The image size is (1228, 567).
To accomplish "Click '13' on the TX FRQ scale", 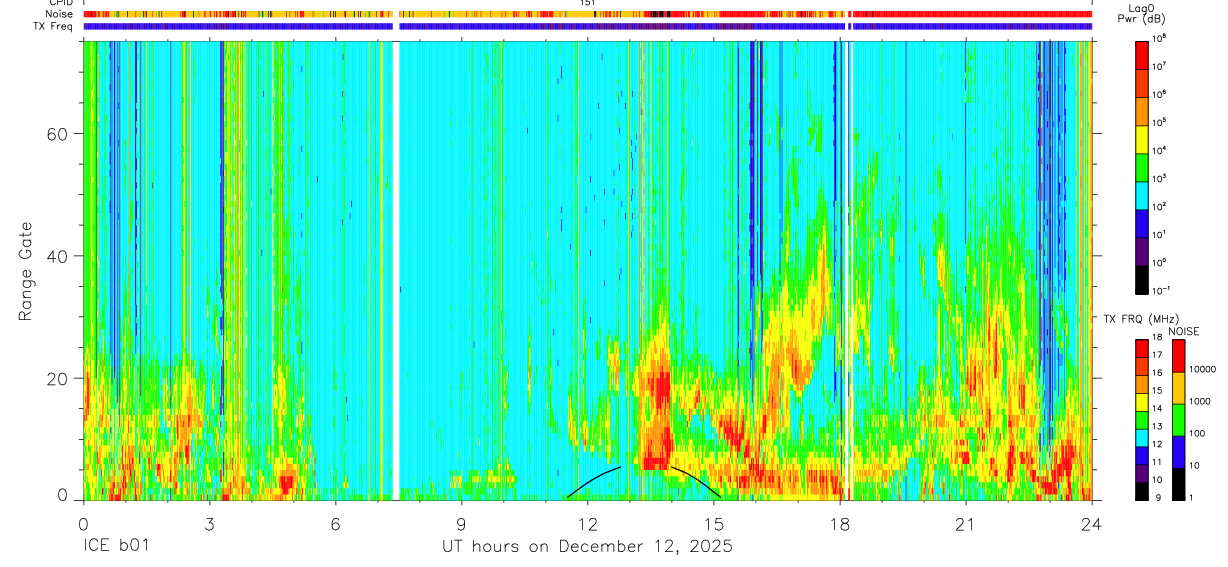I will click(1159, 425).
